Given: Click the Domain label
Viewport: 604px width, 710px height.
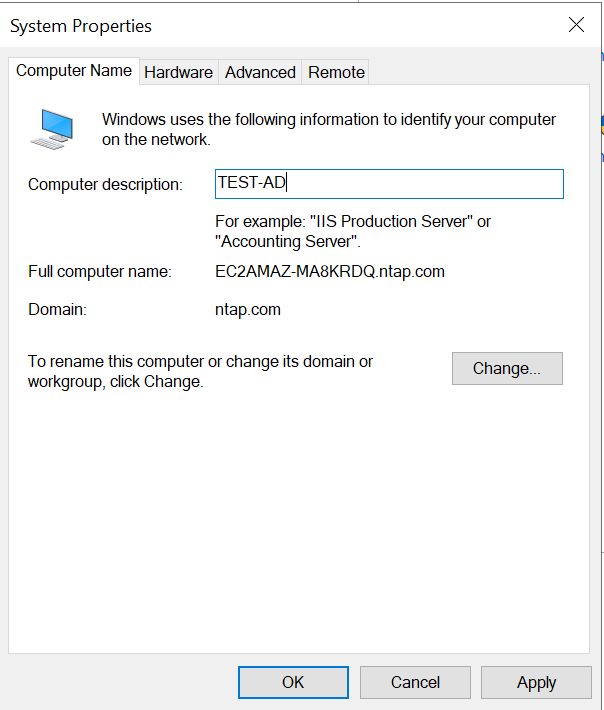Looking at the screenshot, I should tap(57, 310).
